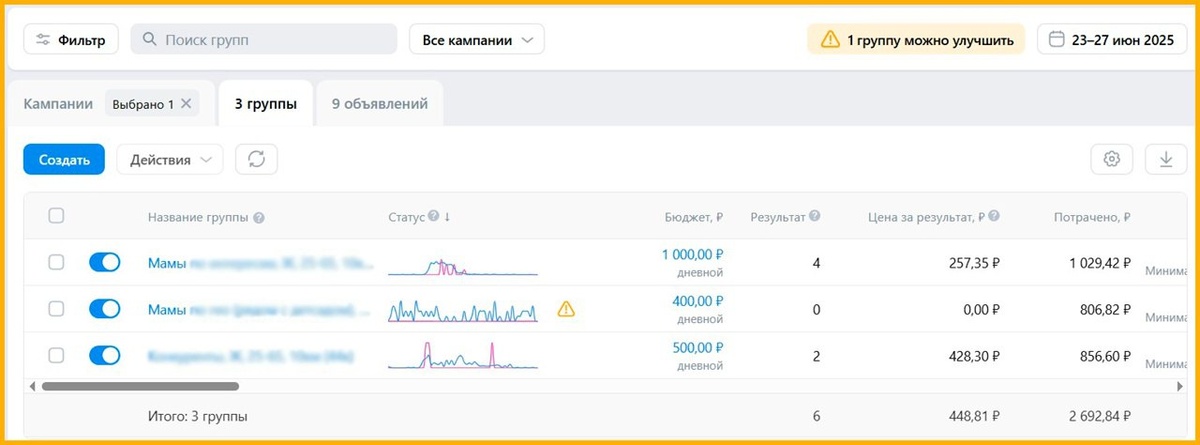This screenshot has height=445, width=1200.
Task: Open date range picker 23–27 июн 2025
Action: 1110,40
